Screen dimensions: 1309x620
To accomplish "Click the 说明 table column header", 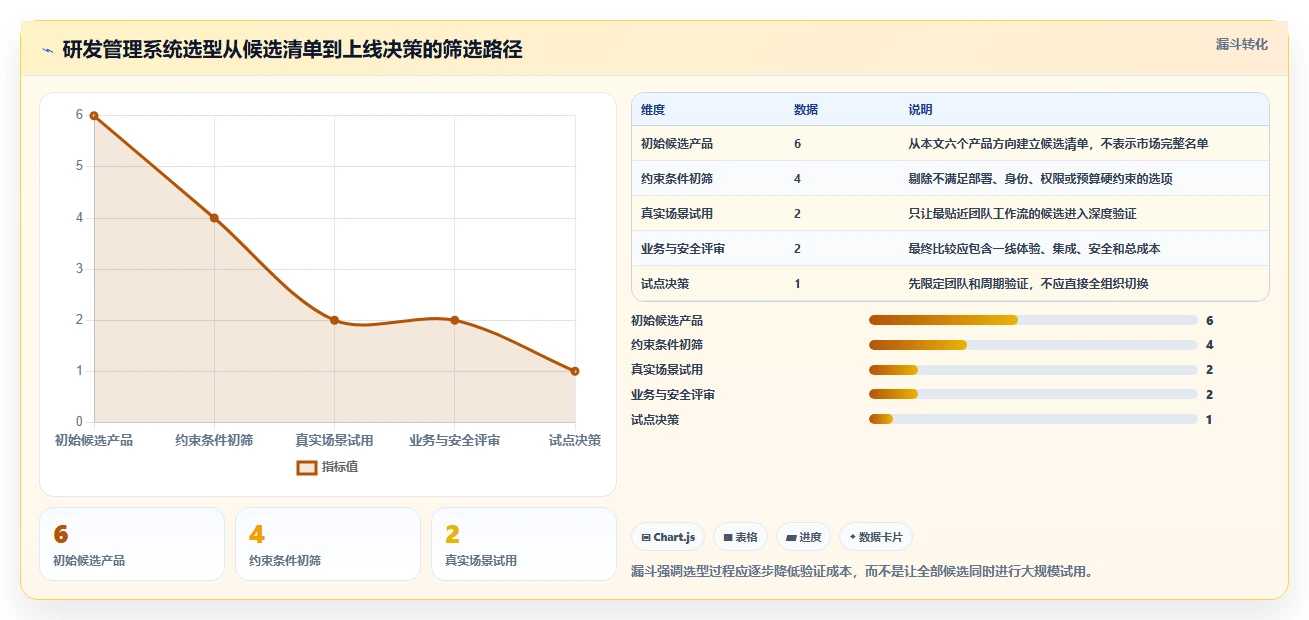I will (920, 109).
